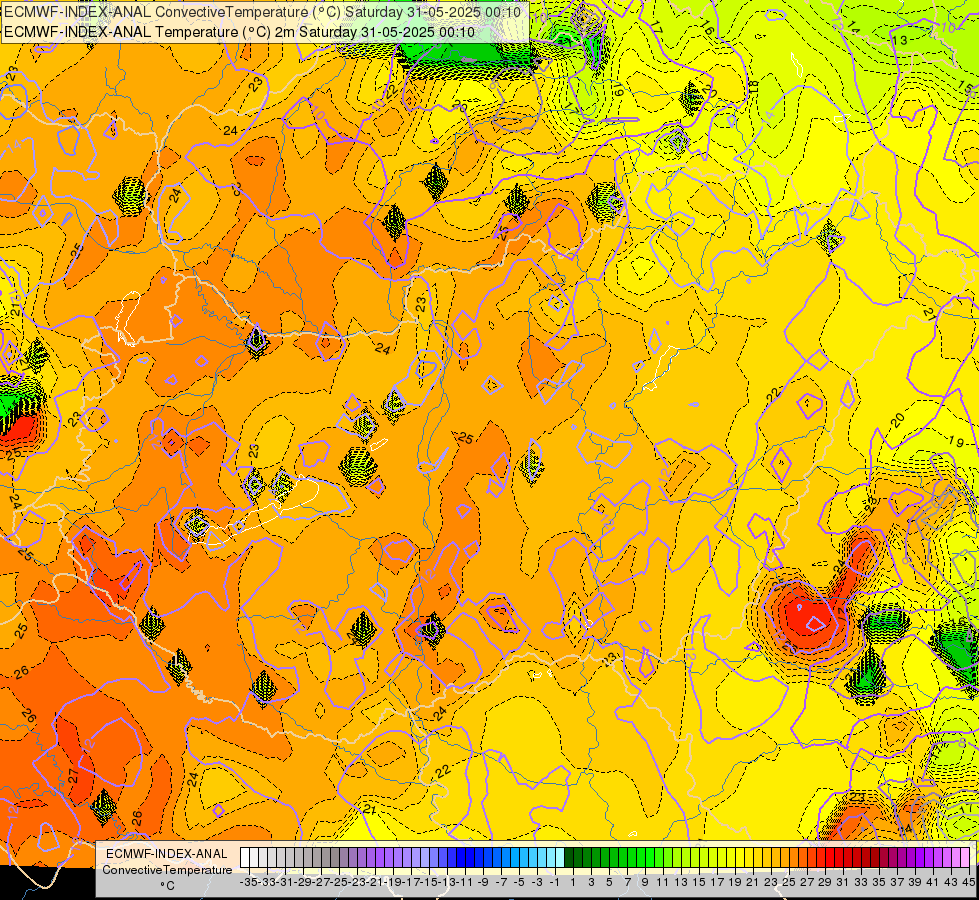The image size is (979, 900).
Task: Click the 45 label on the legend scale
Action: 968,882
